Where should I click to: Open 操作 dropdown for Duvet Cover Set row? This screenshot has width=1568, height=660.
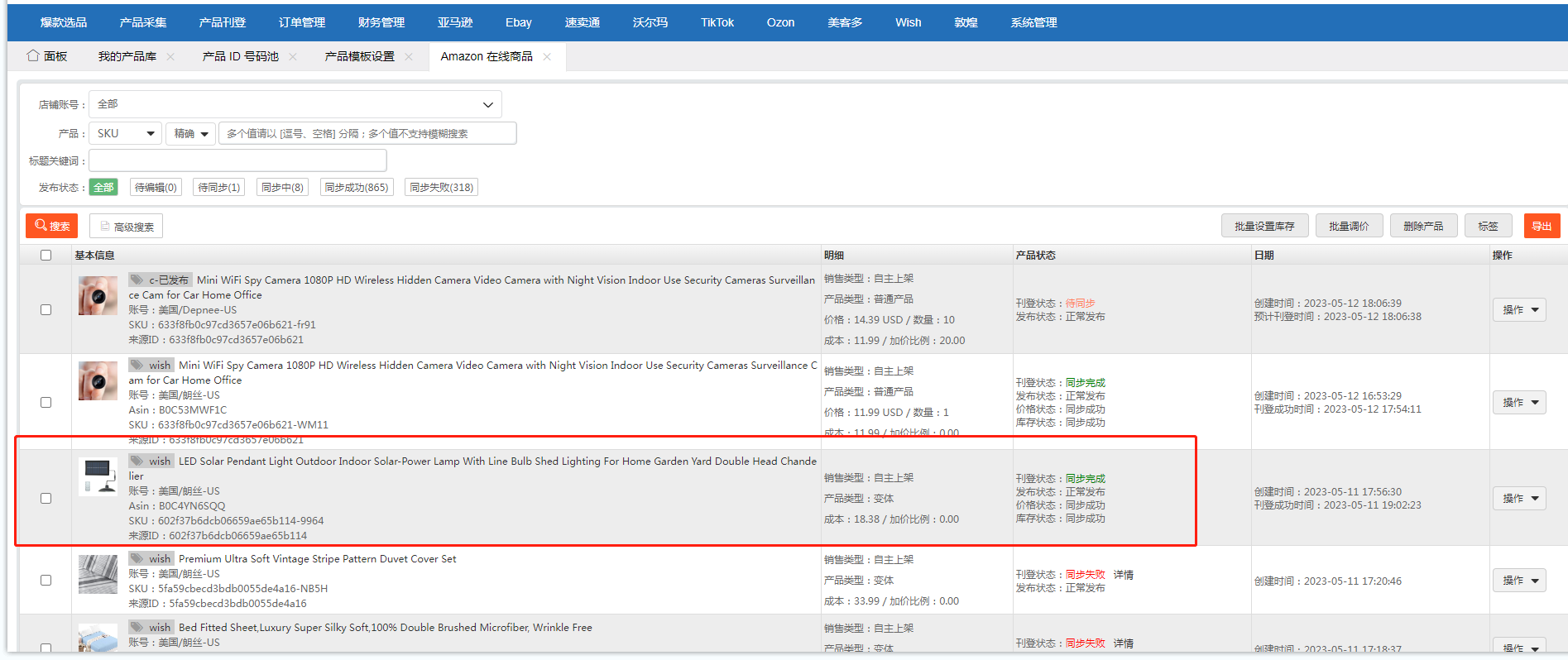pos(1519,580)
